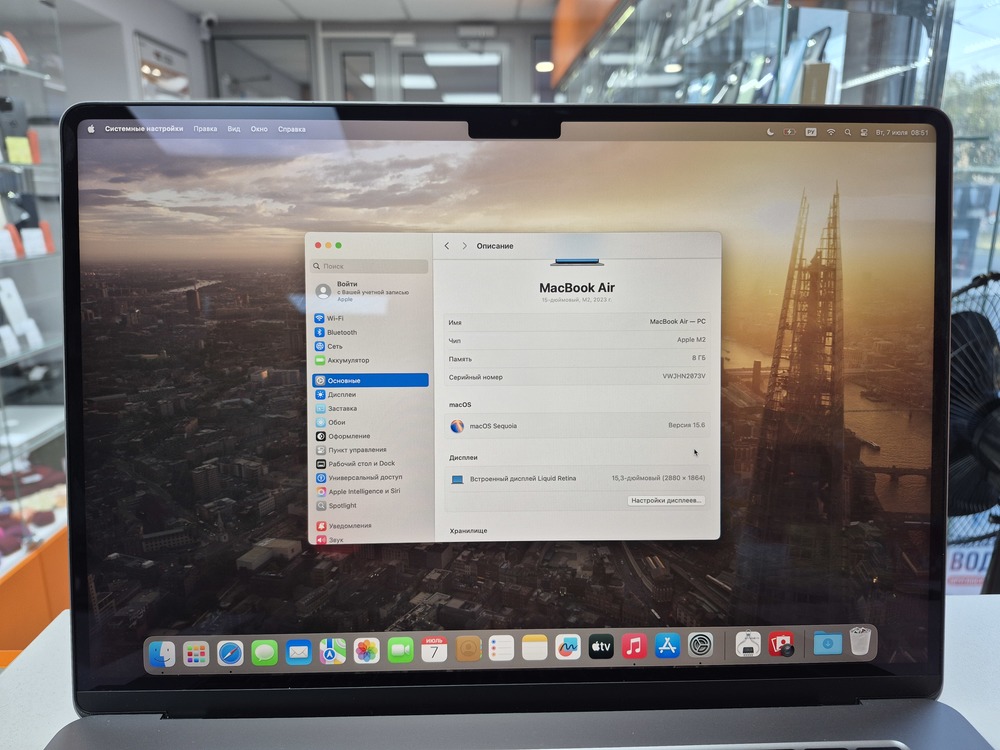Open the Системные настройки menu
Viewport: 1000px width, 750px height.
click(x=144, y=129)
